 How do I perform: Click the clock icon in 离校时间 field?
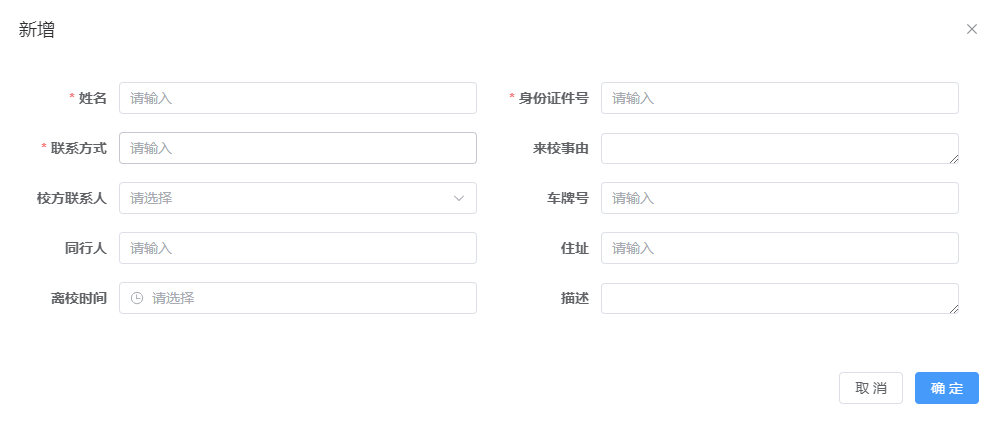coord(137,298)
